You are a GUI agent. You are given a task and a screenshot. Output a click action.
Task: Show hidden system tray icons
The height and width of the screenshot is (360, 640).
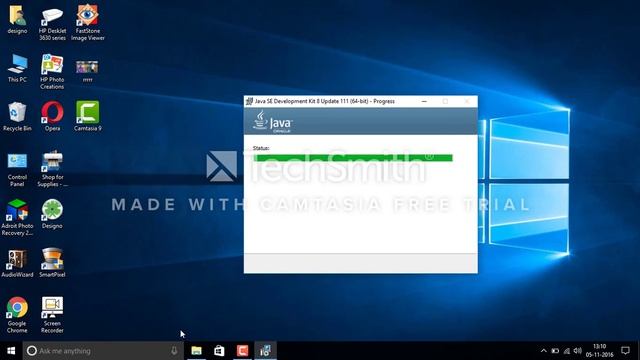544,351
